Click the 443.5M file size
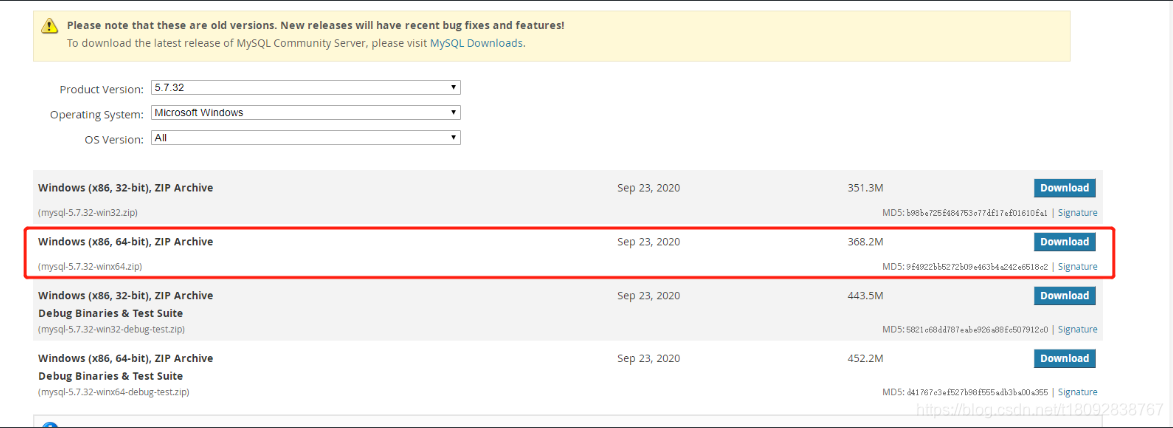The image size is (1173, 428). pyautogui.click(x=866, y=296)
